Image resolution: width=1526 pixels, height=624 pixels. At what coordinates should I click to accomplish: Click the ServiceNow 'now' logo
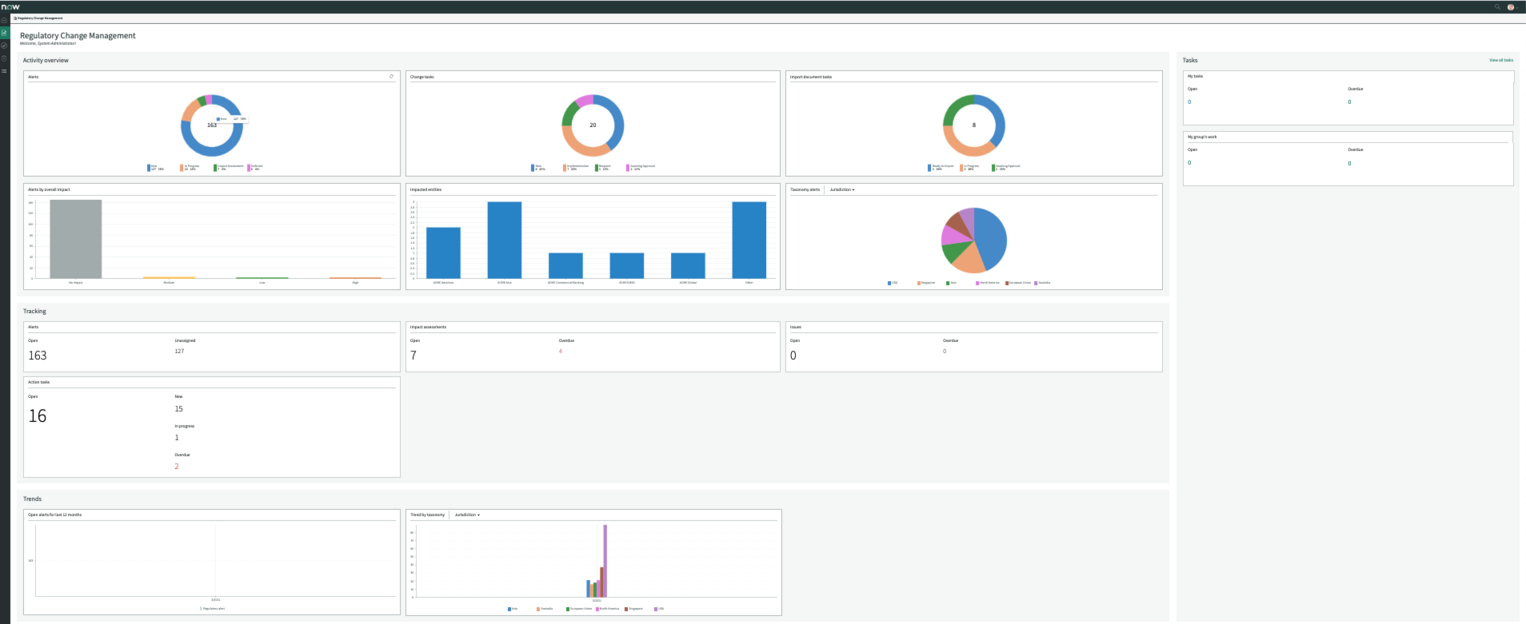point(9,6)
